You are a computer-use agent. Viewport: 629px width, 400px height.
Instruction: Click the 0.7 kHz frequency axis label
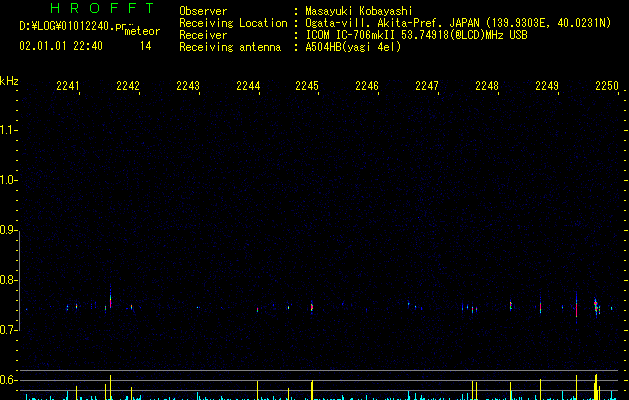[x=8, y=330]
